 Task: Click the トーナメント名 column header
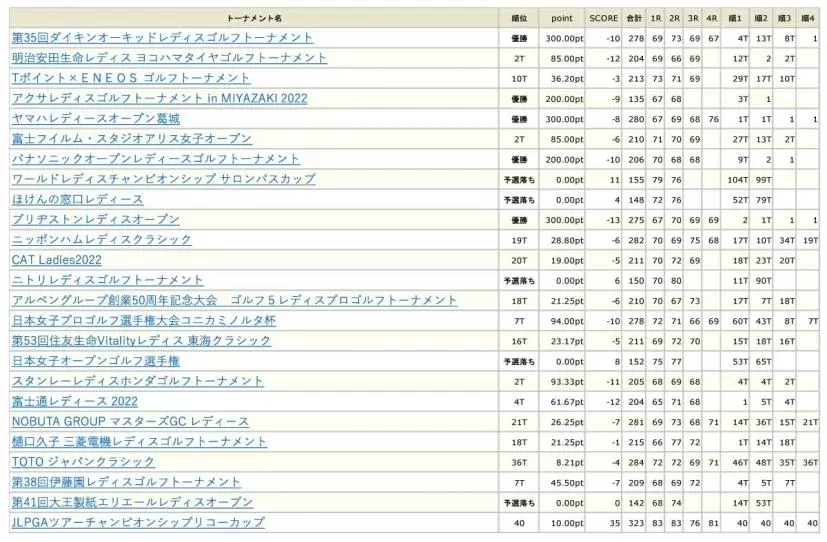coord(254,18)
